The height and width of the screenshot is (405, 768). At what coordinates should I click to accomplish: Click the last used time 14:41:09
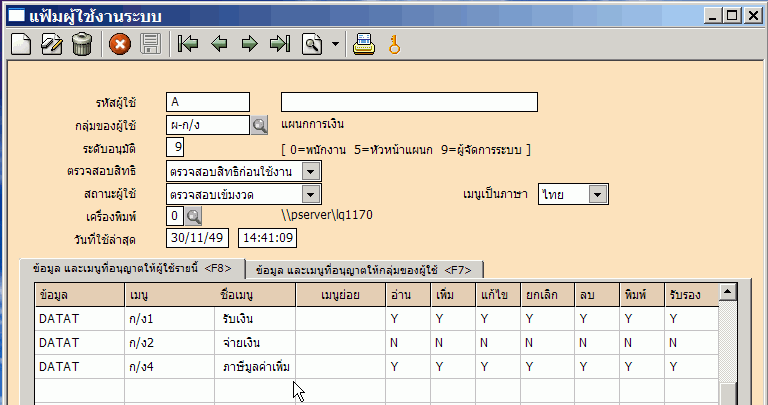click(x=267, y=238)
